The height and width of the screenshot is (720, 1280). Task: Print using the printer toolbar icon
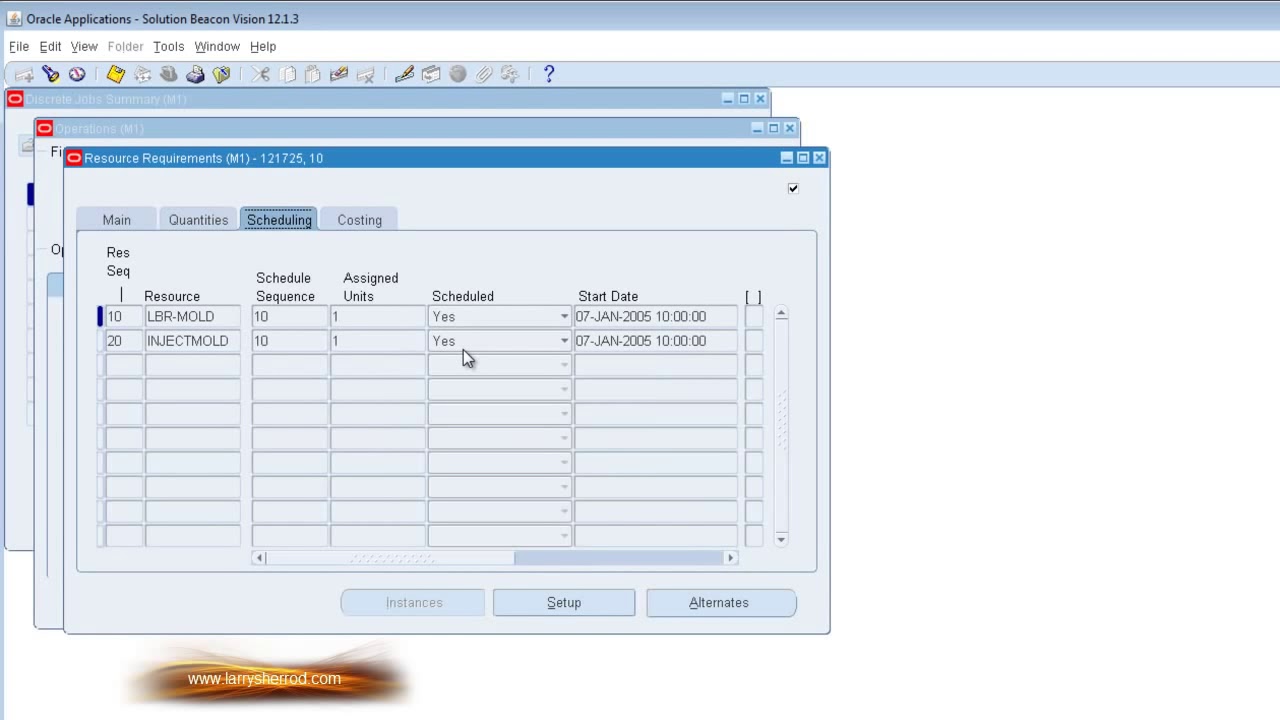tap(195, 74)
